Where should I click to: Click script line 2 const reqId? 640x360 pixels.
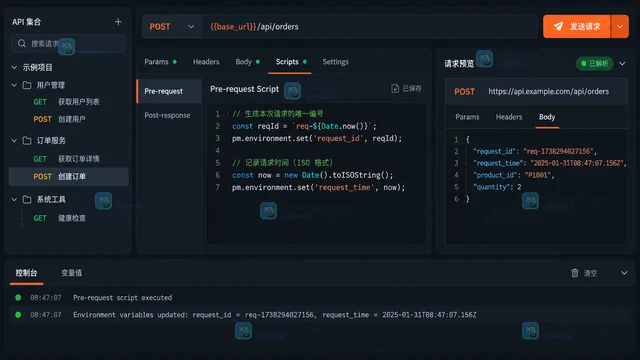tap(304, 126)
